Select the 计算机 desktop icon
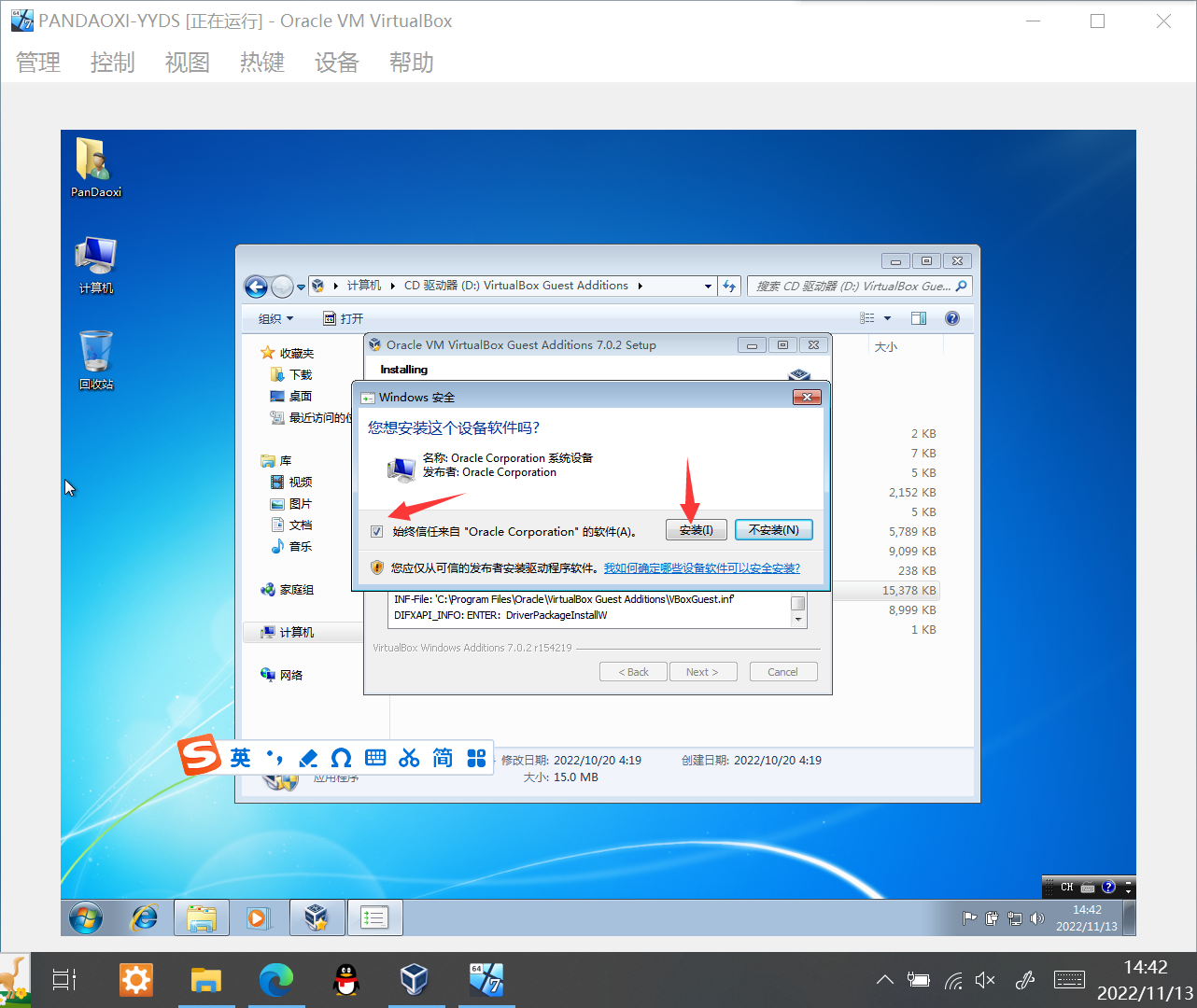 point(96,265)
